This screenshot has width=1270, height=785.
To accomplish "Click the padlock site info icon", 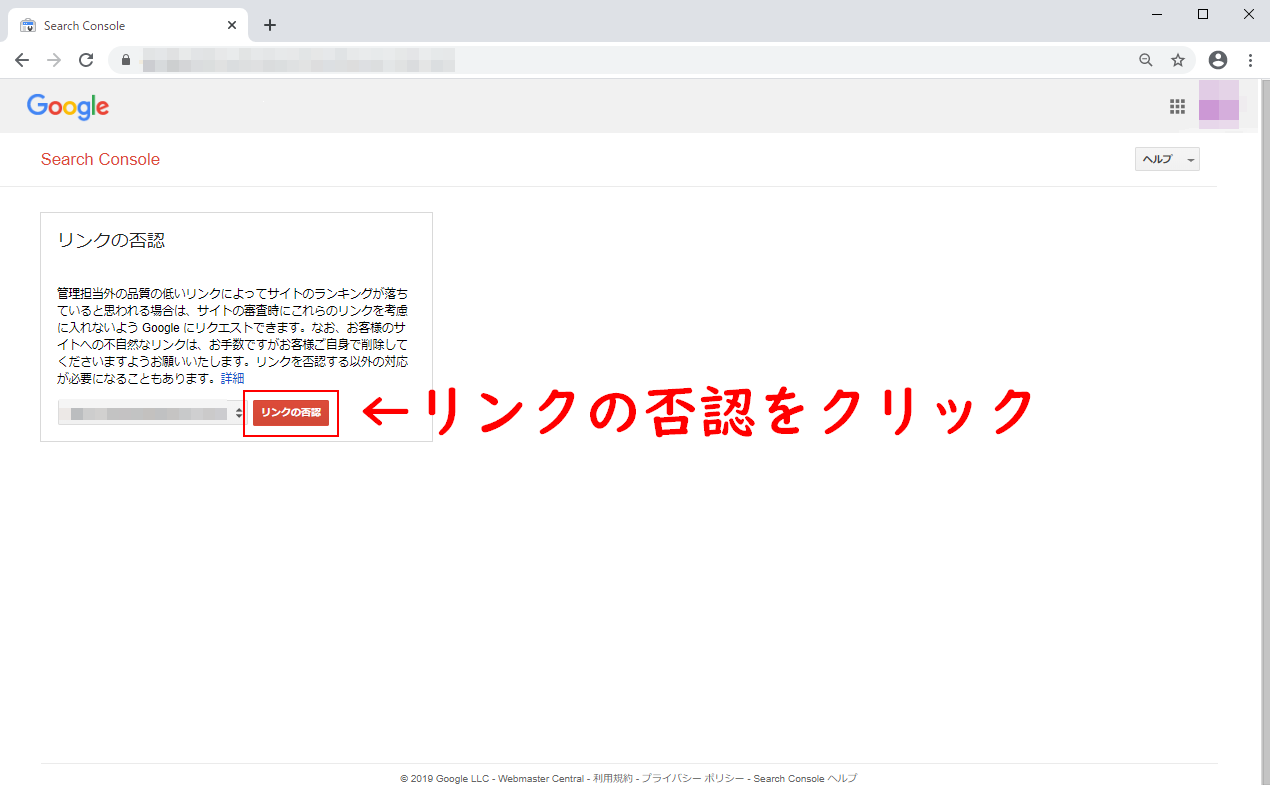I will [x=126, y=60].
